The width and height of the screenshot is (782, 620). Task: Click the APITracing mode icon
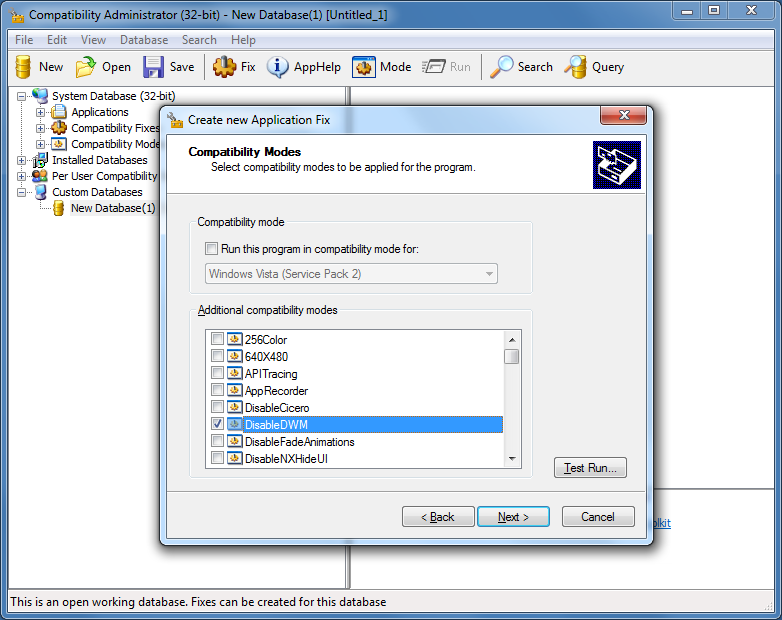tap(234, 373)
